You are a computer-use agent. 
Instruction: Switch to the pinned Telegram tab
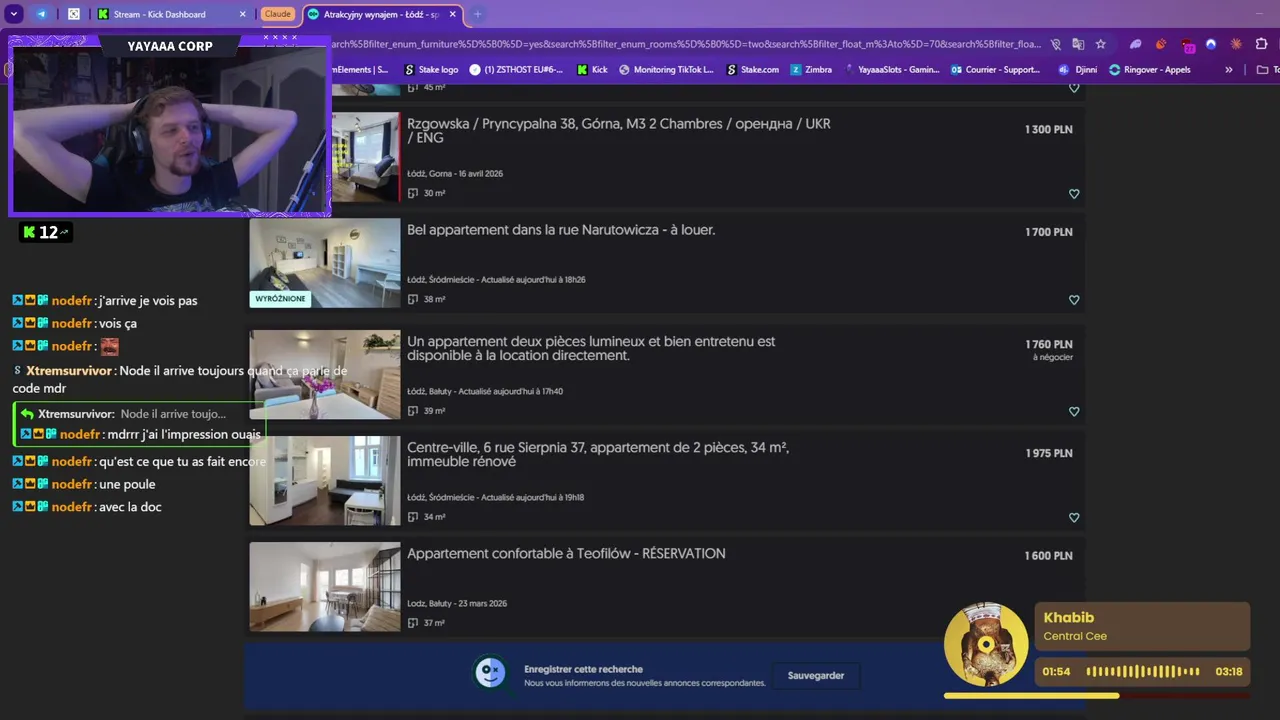tap(41, 14)
